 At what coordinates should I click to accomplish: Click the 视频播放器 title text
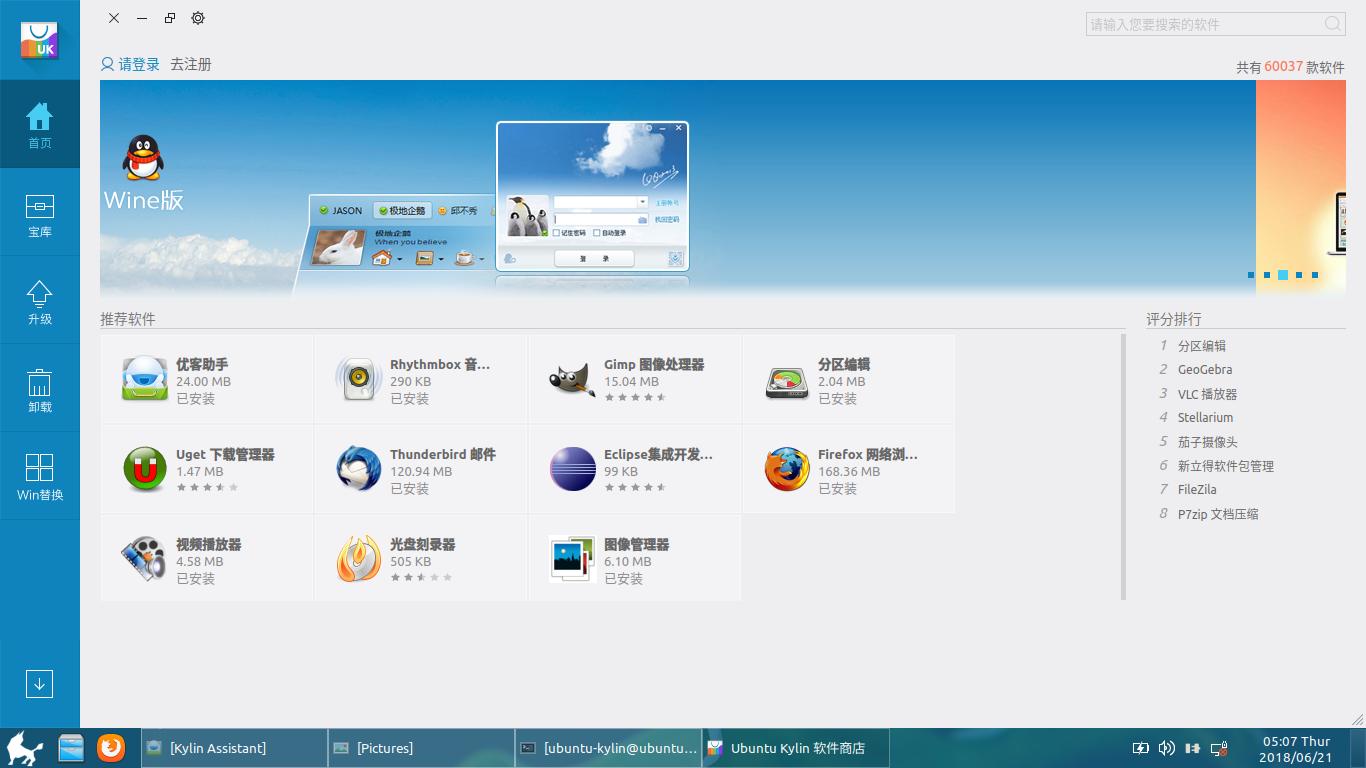tap(209, 545)
